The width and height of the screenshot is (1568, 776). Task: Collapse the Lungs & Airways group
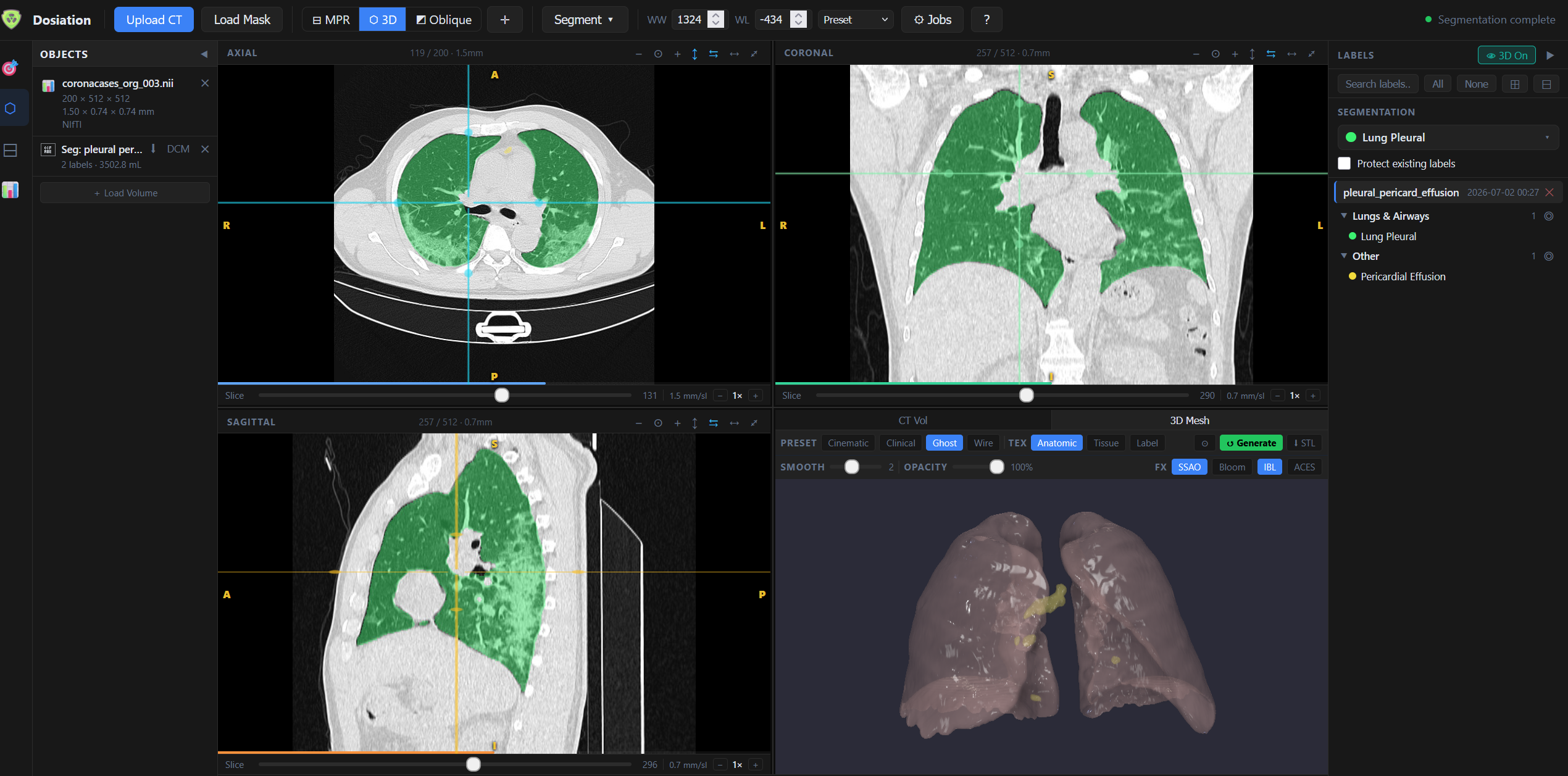[1344, 216]
